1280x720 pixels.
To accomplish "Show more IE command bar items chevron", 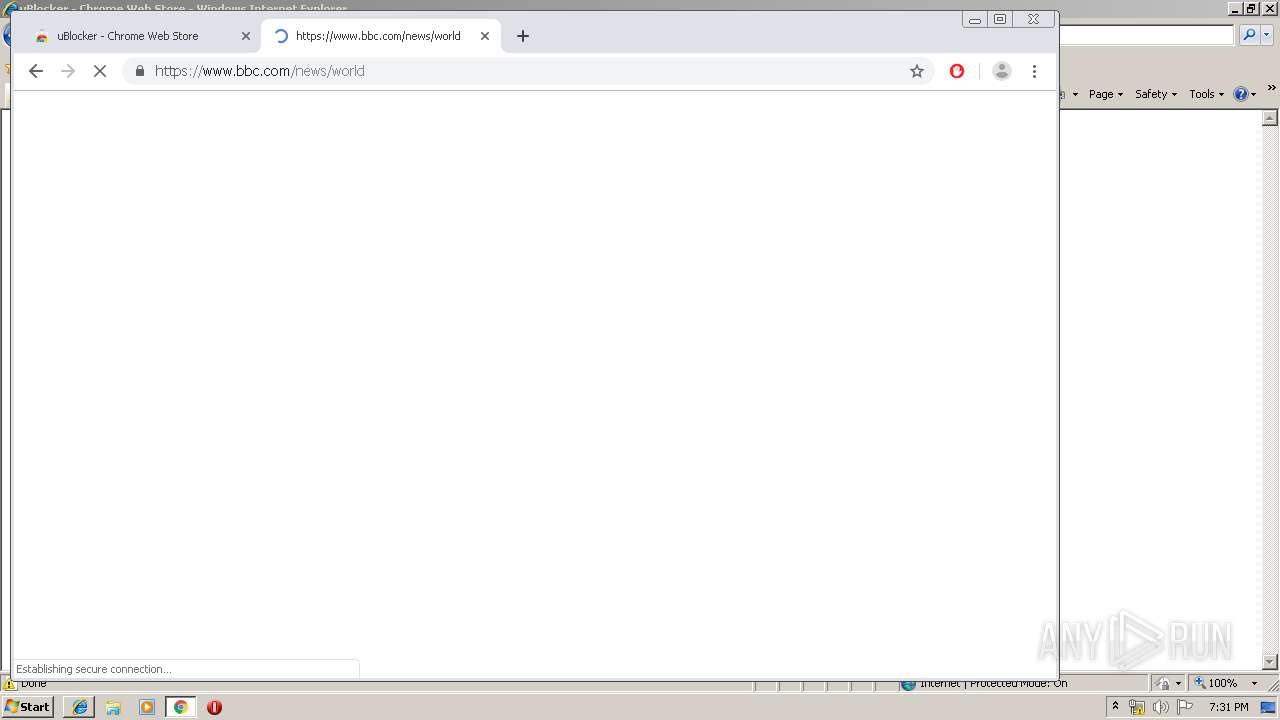I will coord(1272,89).
